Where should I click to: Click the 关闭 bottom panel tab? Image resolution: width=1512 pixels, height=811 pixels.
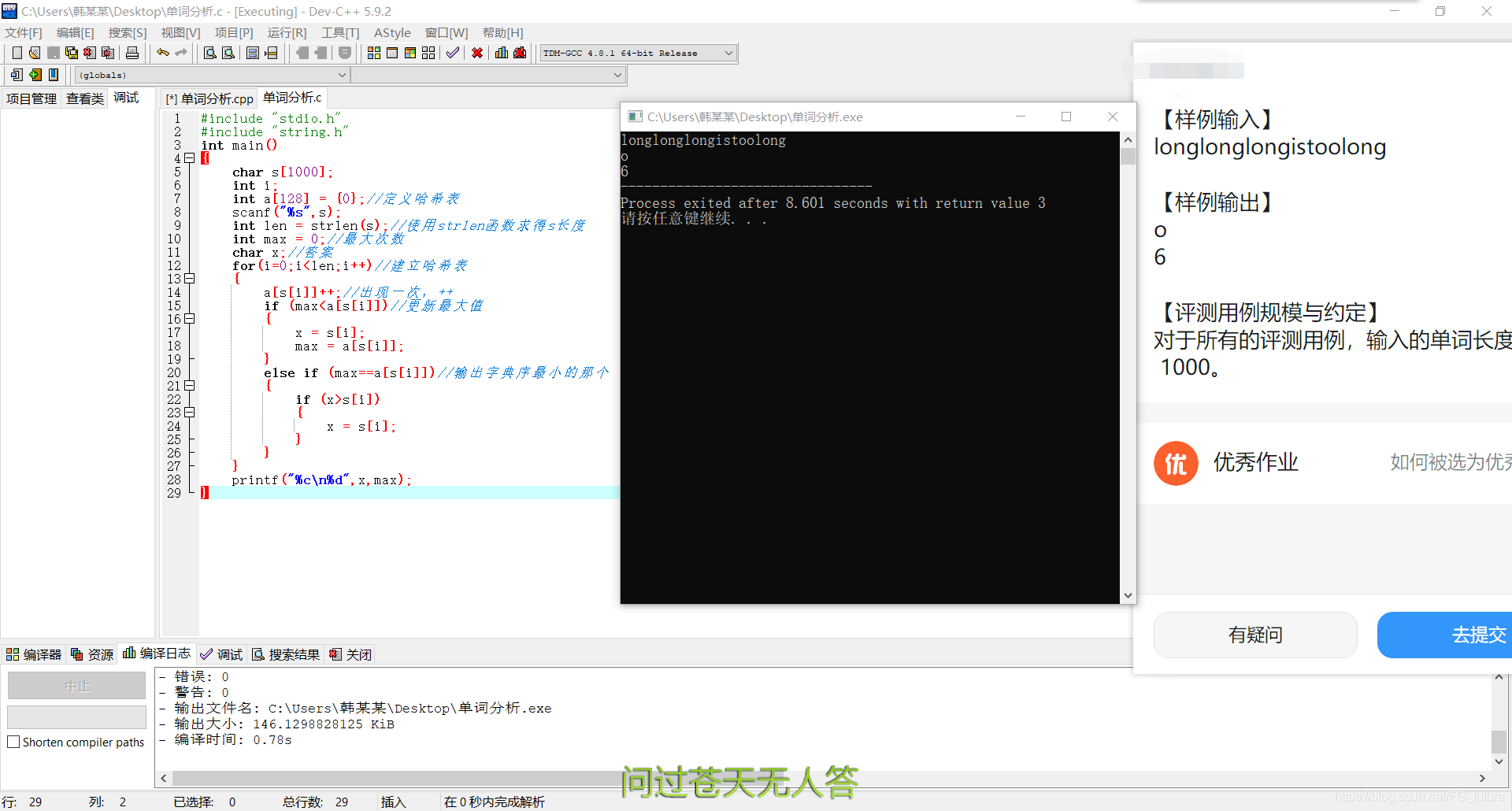pos(350,654)
